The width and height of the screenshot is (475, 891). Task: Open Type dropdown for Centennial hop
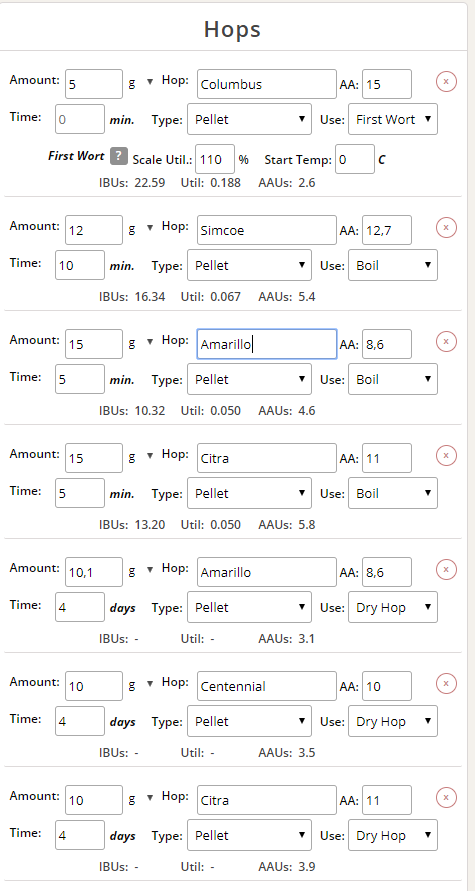pos(249,721)
